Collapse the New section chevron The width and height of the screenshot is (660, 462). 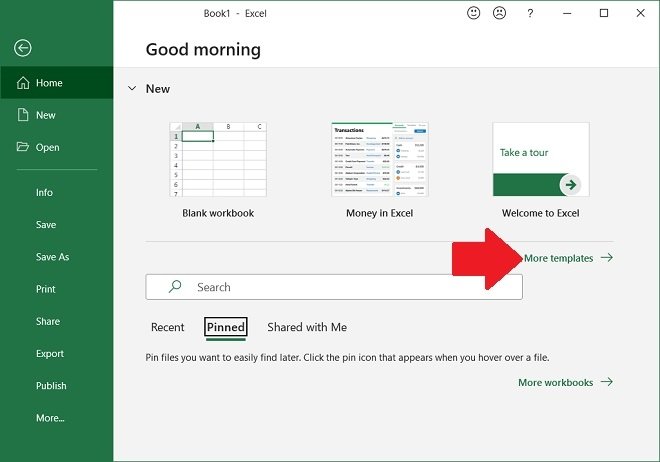click(x=132, y=88)
